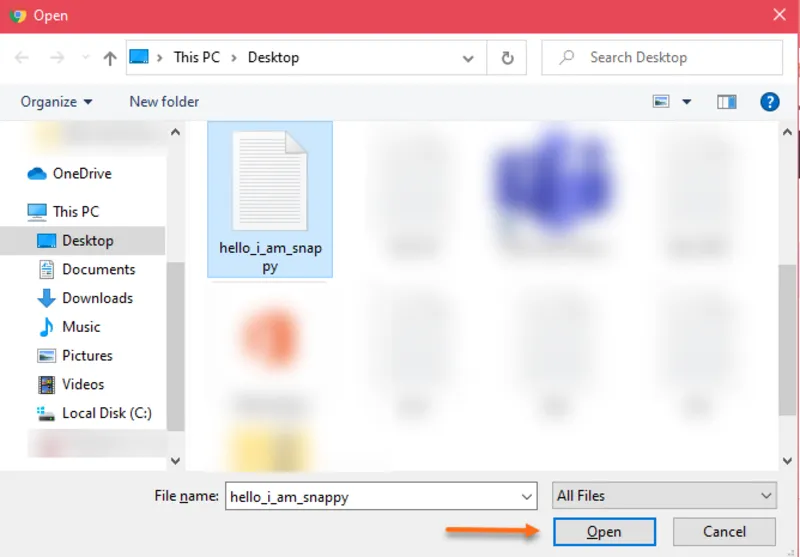800x557 pixels.
Task: Click the Back navigation arrow
Action: pyautogui.click(x=22, y=58)
